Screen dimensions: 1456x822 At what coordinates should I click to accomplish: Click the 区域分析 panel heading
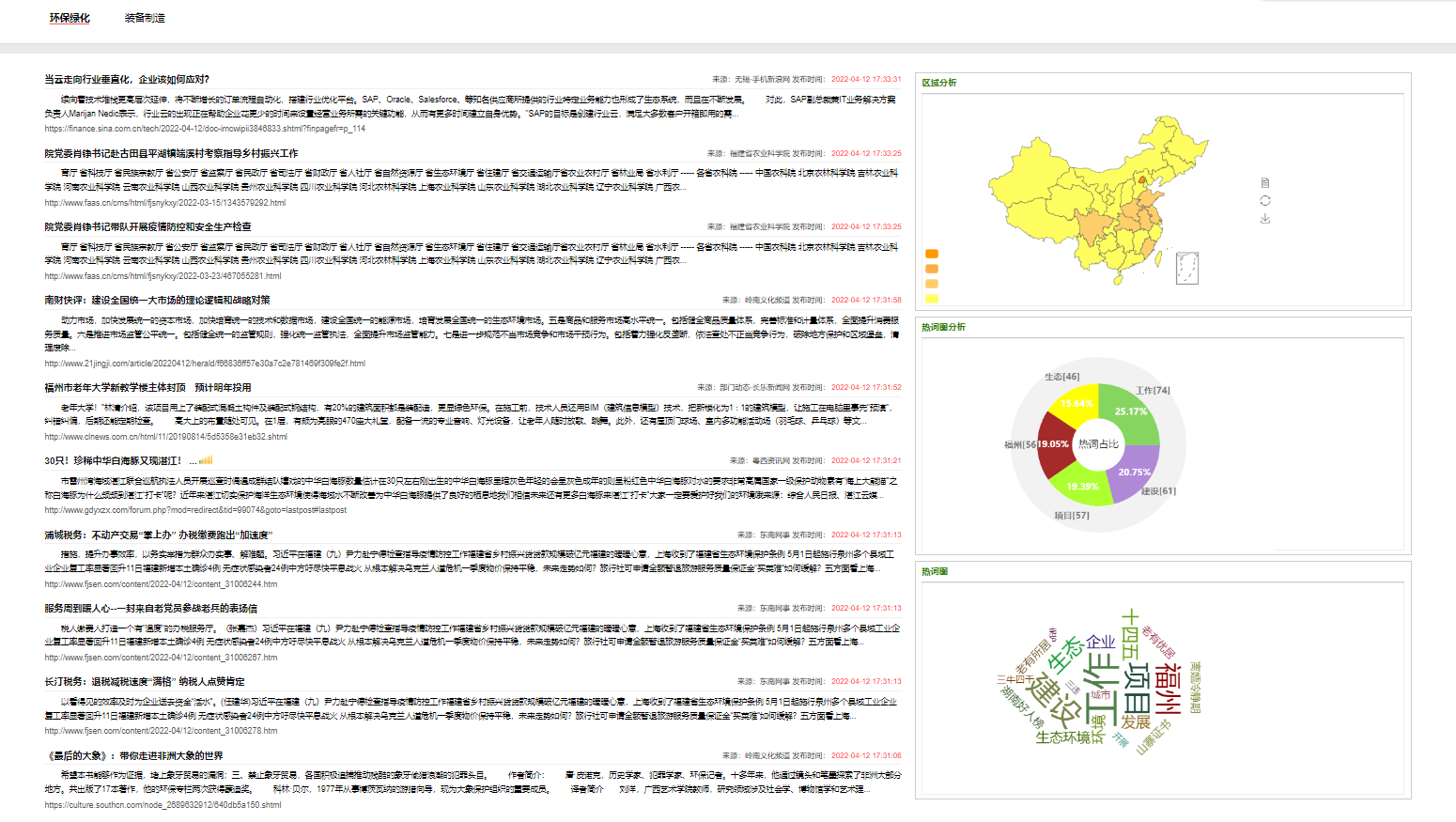tap(938, 83)
